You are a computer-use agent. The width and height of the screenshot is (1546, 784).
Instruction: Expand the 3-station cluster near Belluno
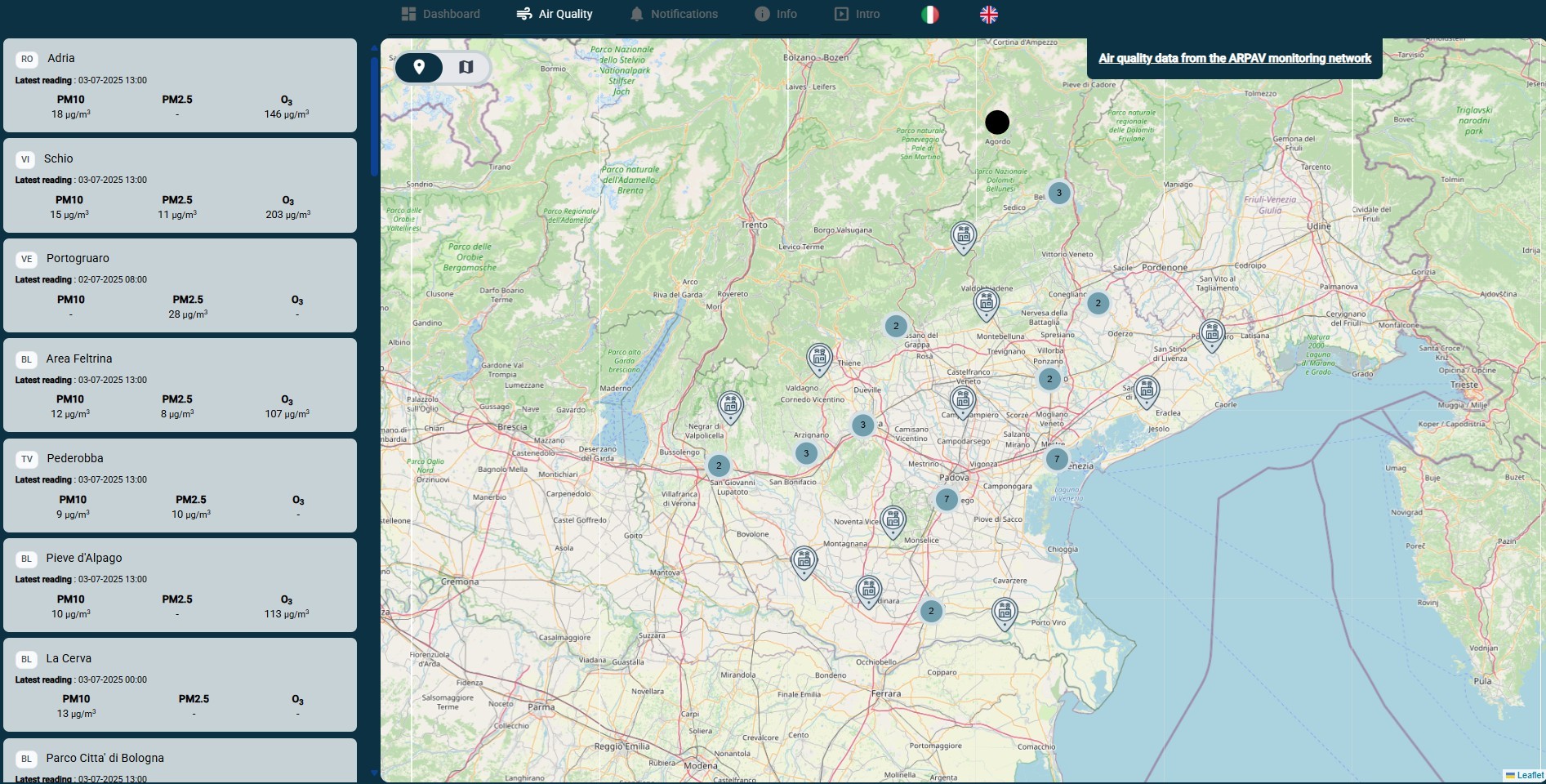click(1059, 194)
